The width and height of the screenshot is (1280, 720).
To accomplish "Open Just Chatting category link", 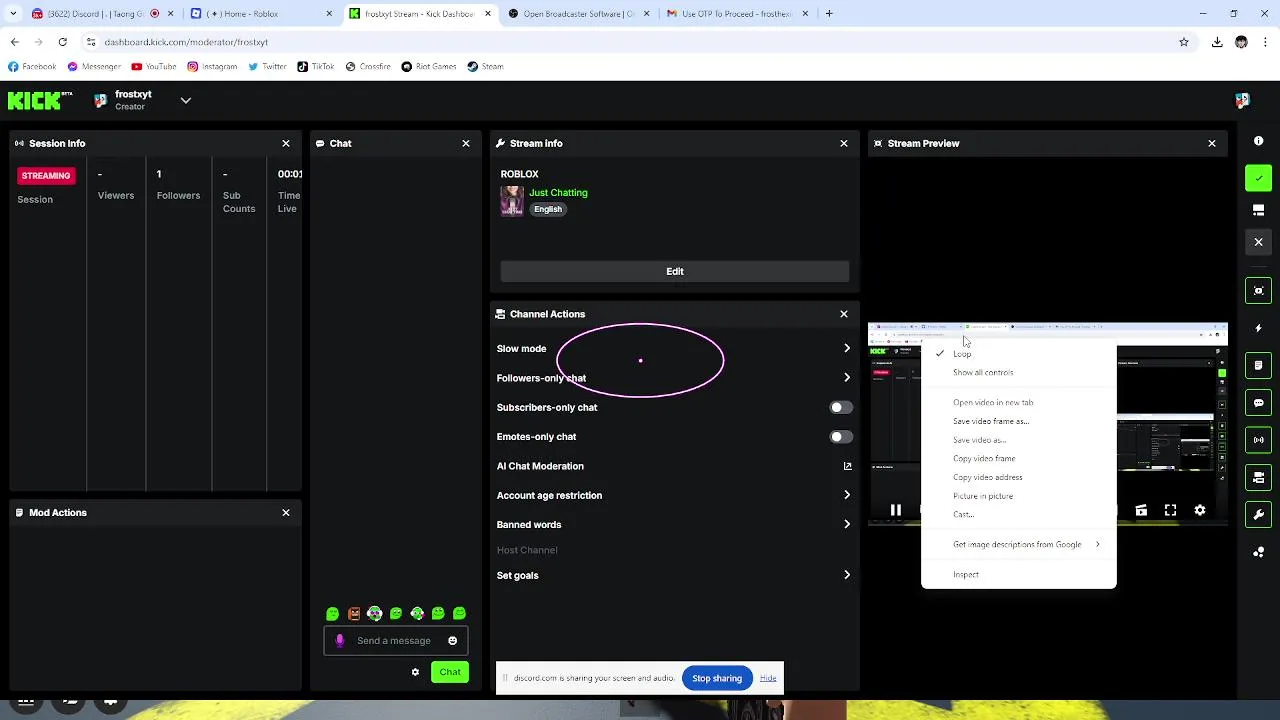I will [558, 193].
